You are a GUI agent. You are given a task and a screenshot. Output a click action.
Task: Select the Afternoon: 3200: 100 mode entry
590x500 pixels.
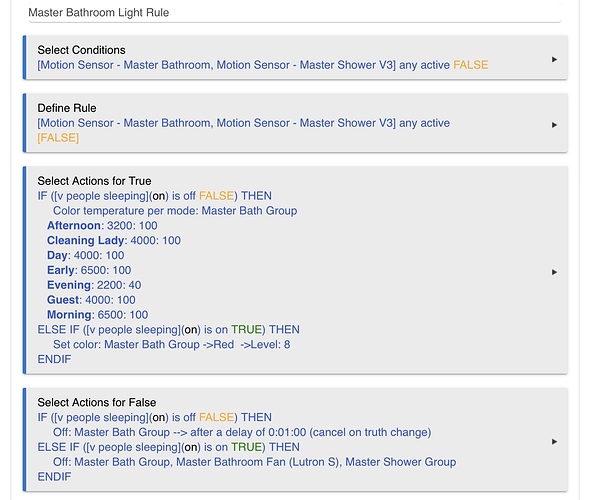click(x=102, y=226)
